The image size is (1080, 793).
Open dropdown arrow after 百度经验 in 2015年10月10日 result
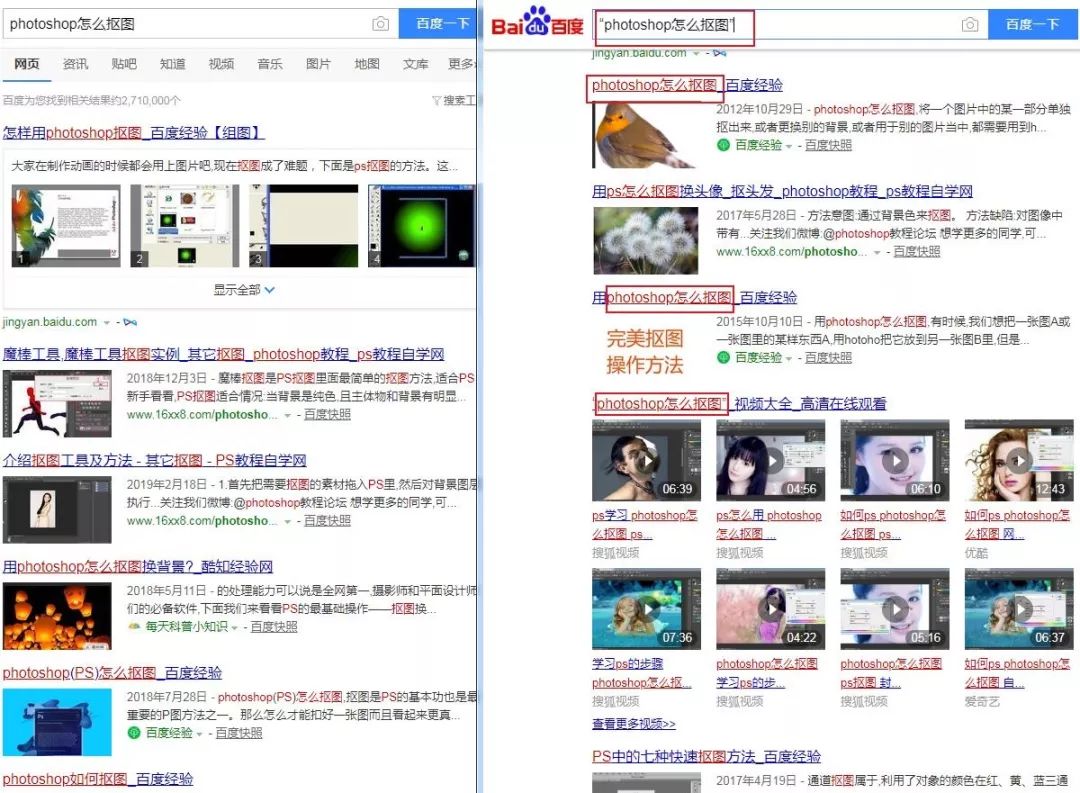(789, 358)
